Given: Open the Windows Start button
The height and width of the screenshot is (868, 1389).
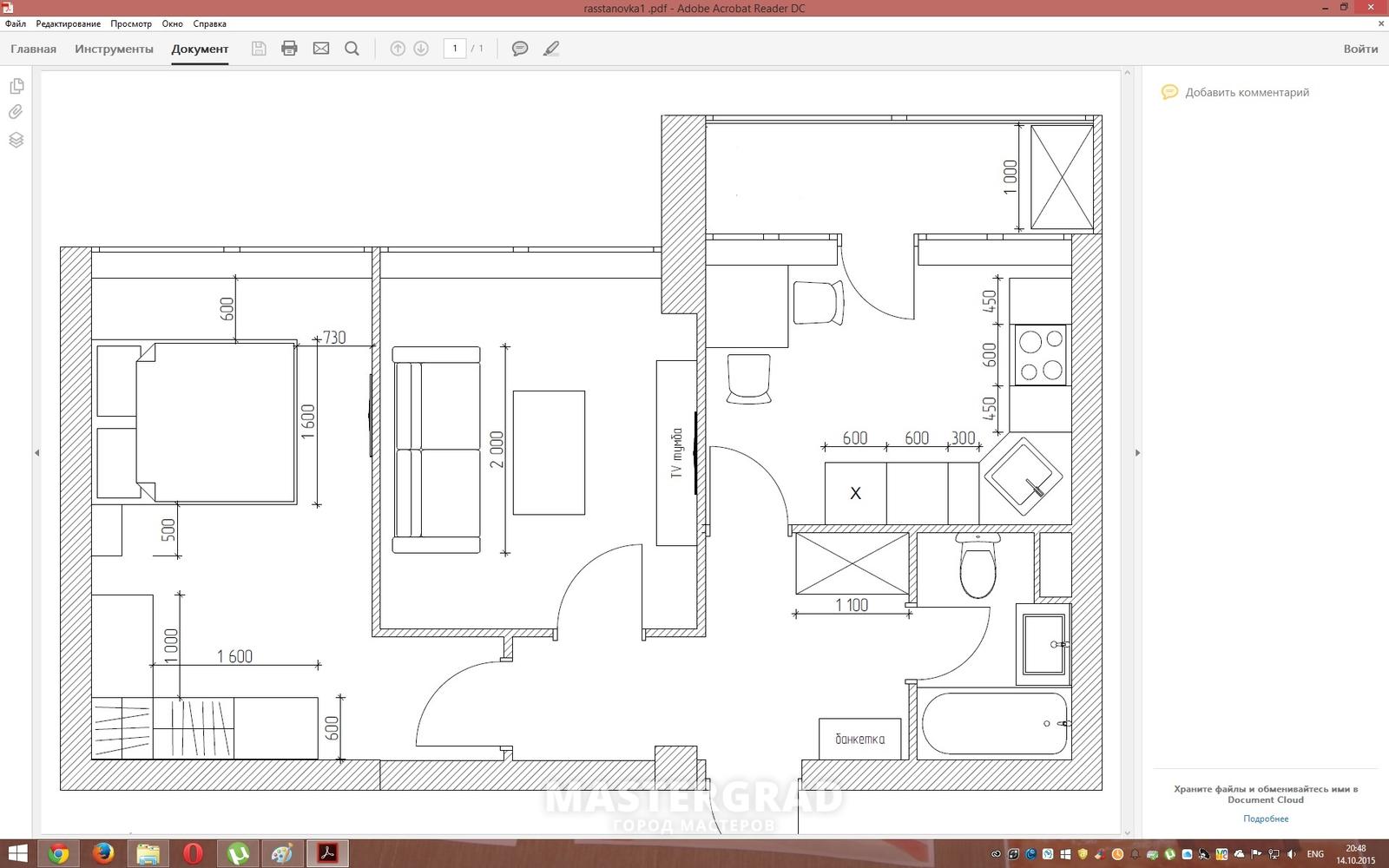Looking at the screenshot, I should [16, 854].
